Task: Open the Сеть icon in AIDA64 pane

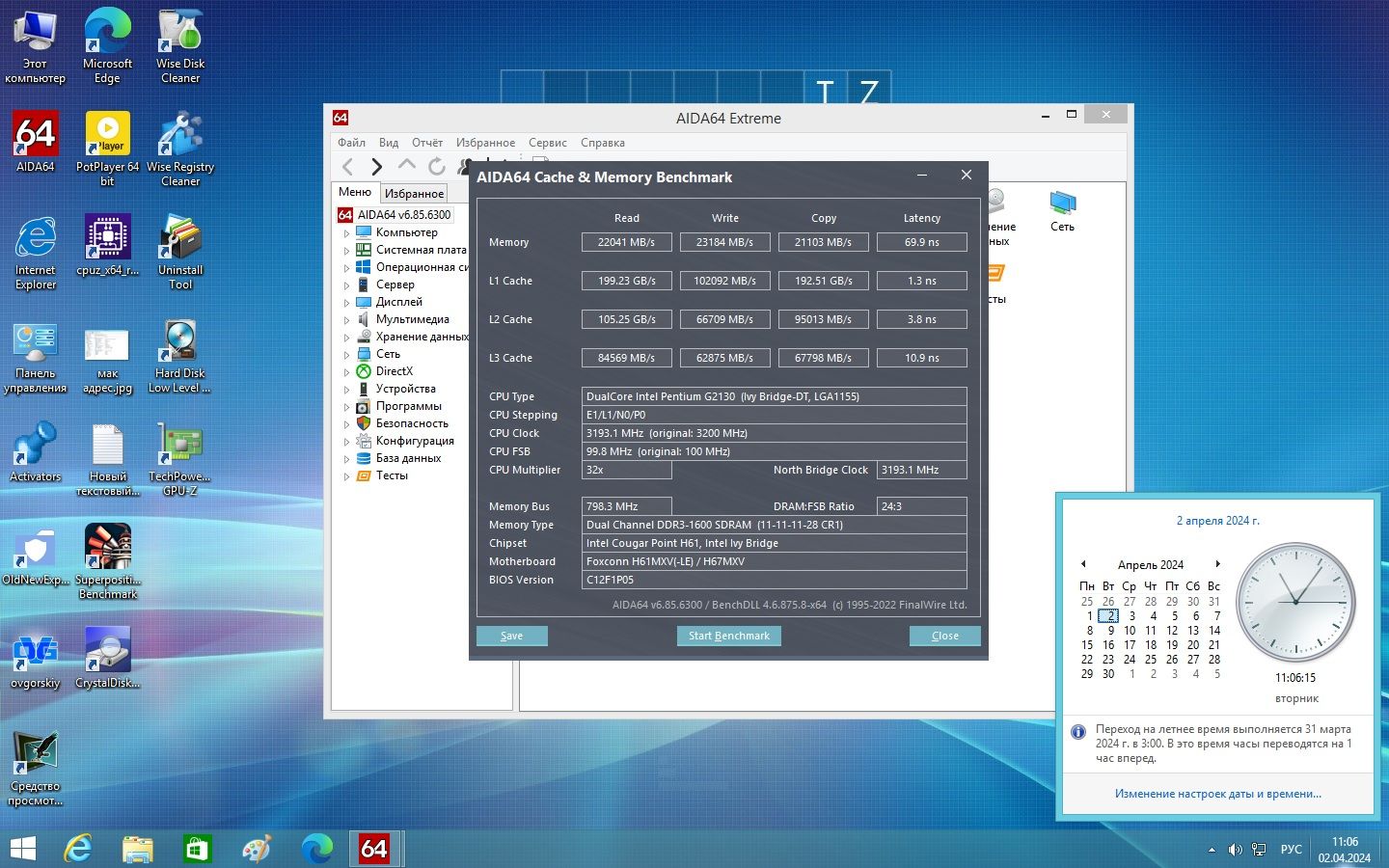Action: [1062, 210]
